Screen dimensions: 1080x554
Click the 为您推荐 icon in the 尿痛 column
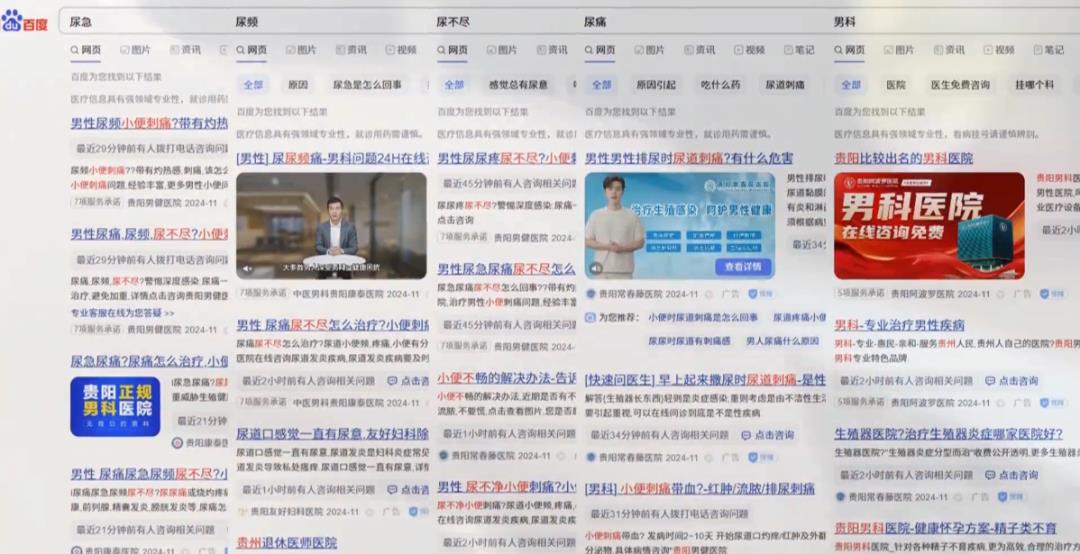click(x=590, y=318)
